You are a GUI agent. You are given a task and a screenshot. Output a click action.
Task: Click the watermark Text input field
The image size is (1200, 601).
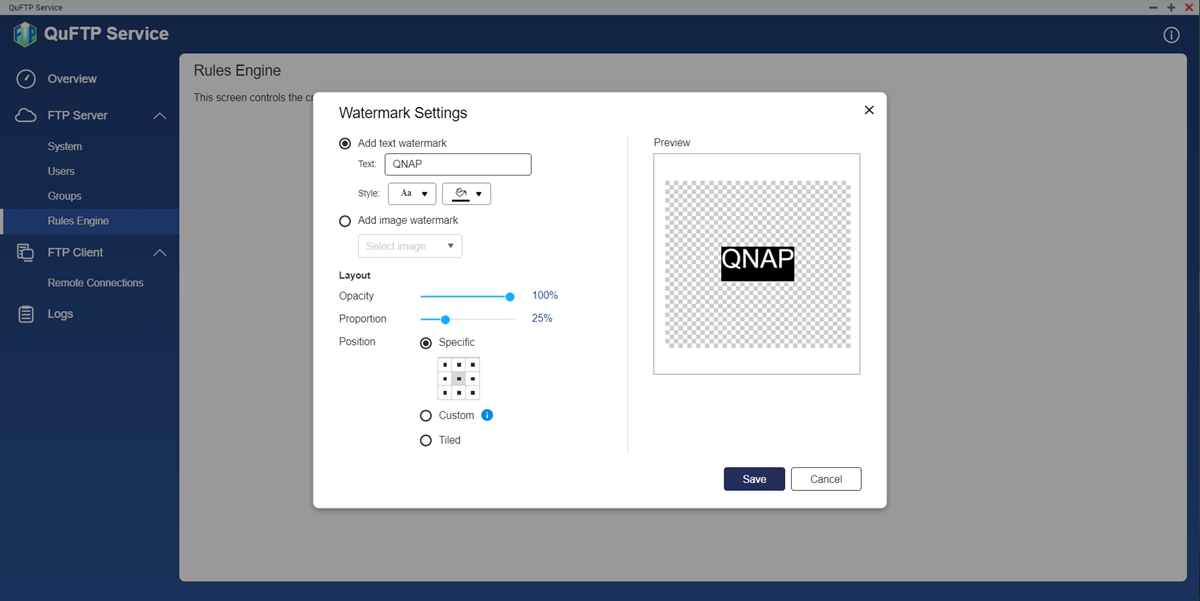[457, 164]
